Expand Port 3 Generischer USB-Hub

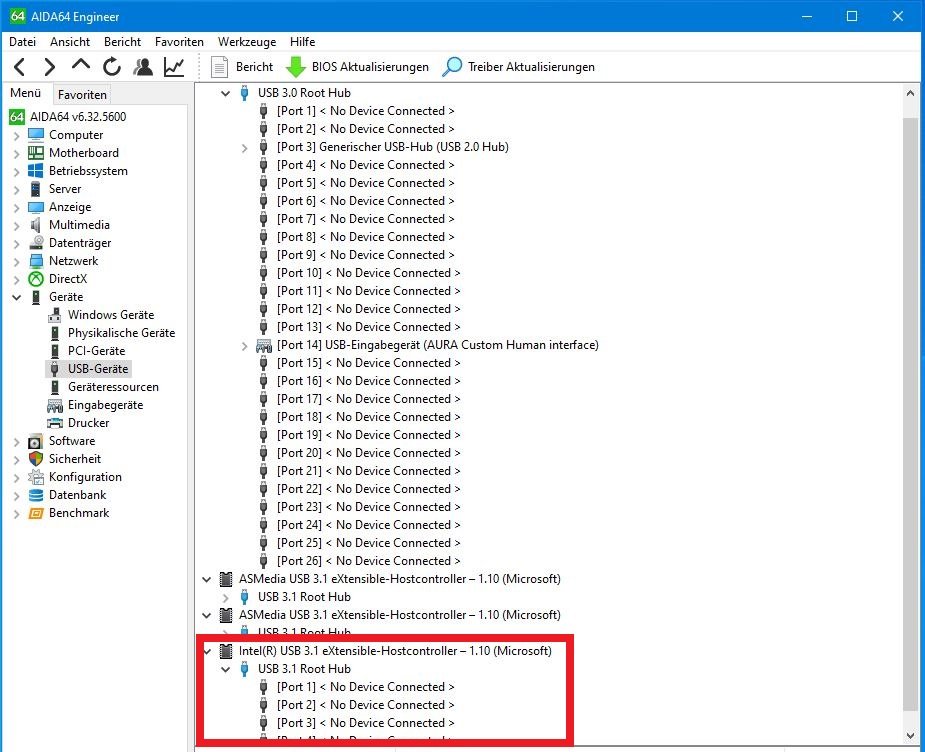(244, 148)
